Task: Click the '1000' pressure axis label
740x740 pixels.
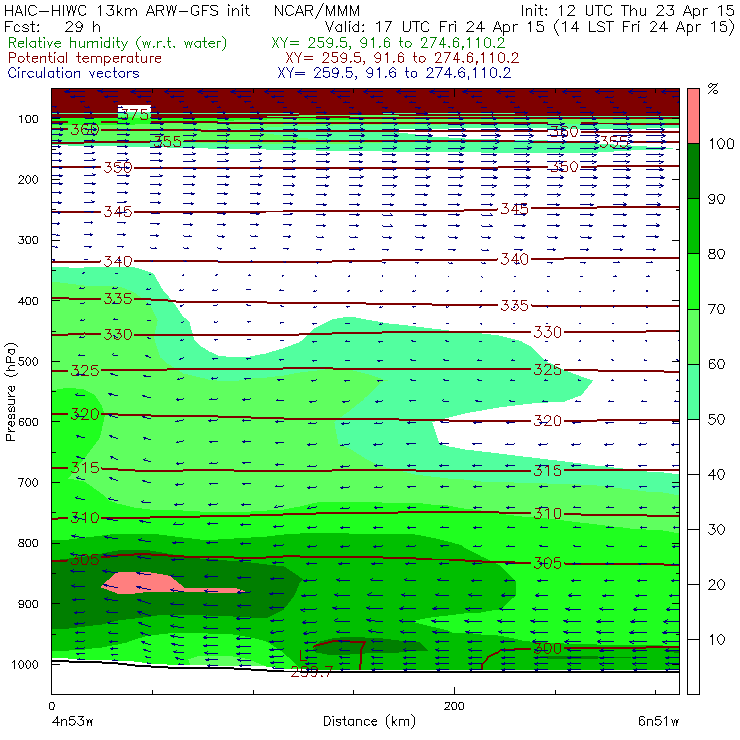Action: 25,664
